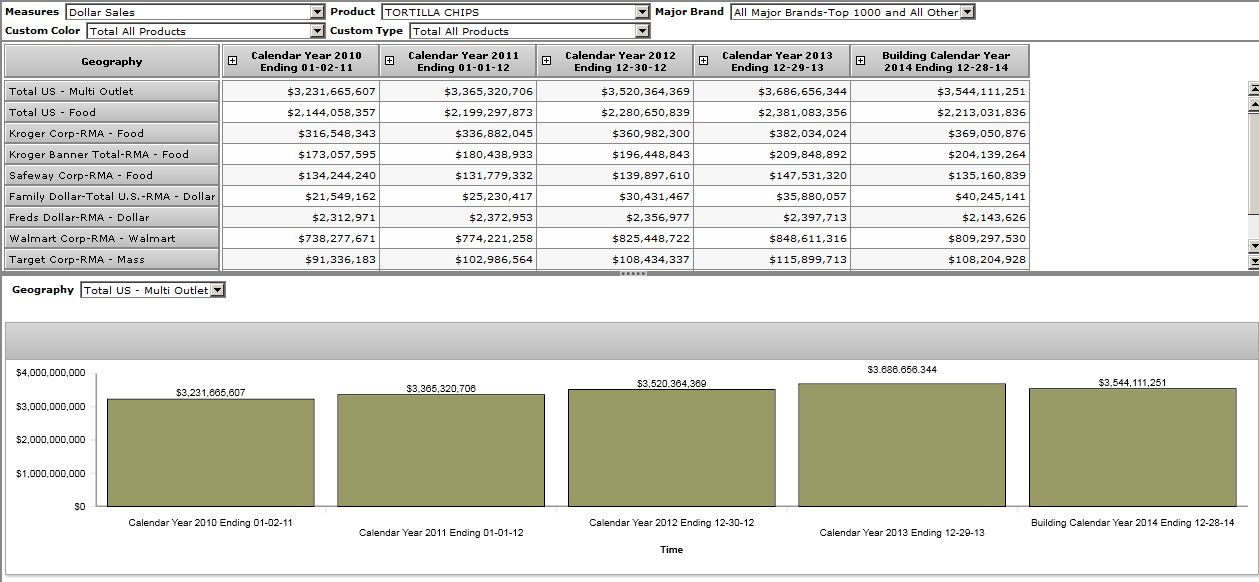Open the Custom Type dropdown
Viewport: 1259px width, 582px height.
(x=642, y=31)
